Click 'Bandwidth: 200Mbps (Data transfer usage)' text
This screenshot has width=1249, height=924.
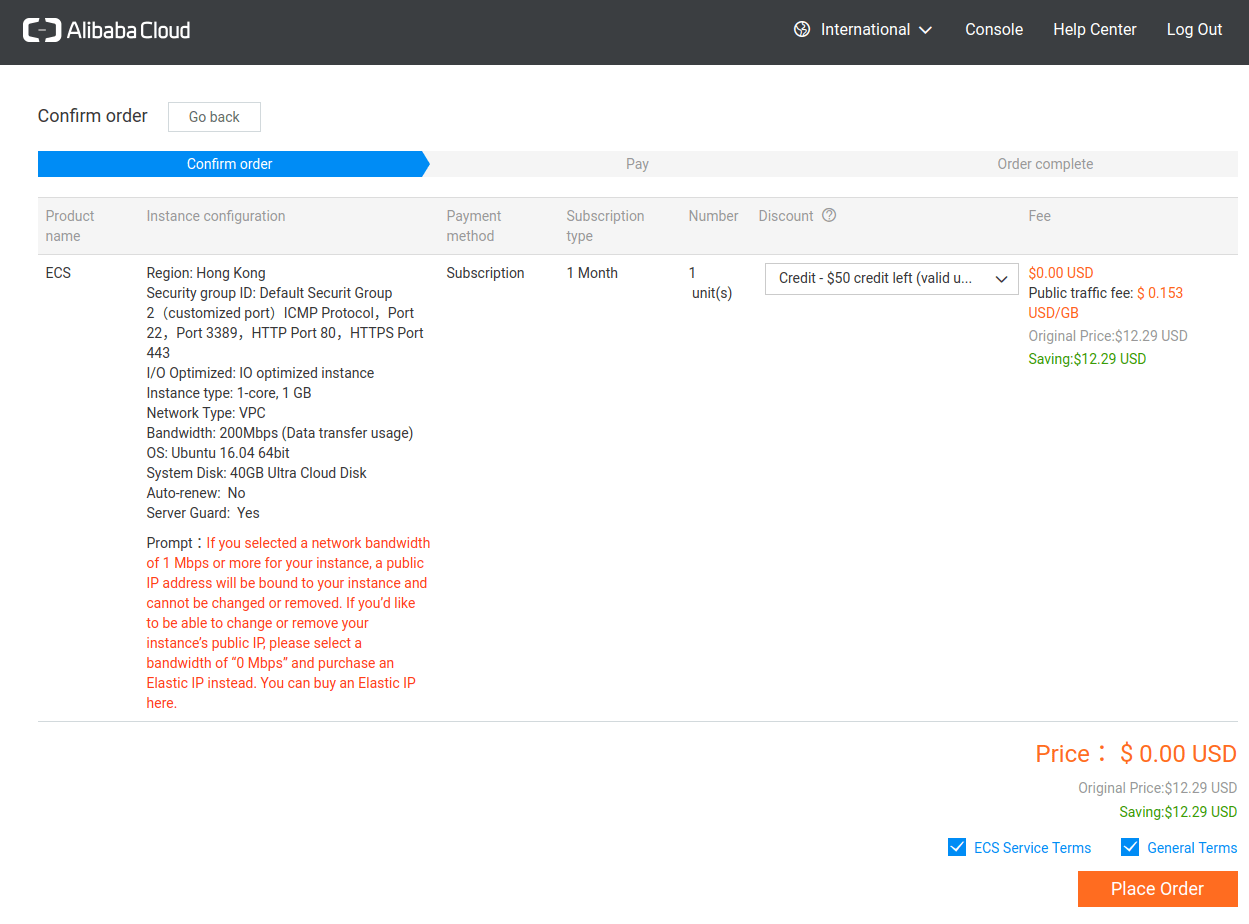[280, 433]
